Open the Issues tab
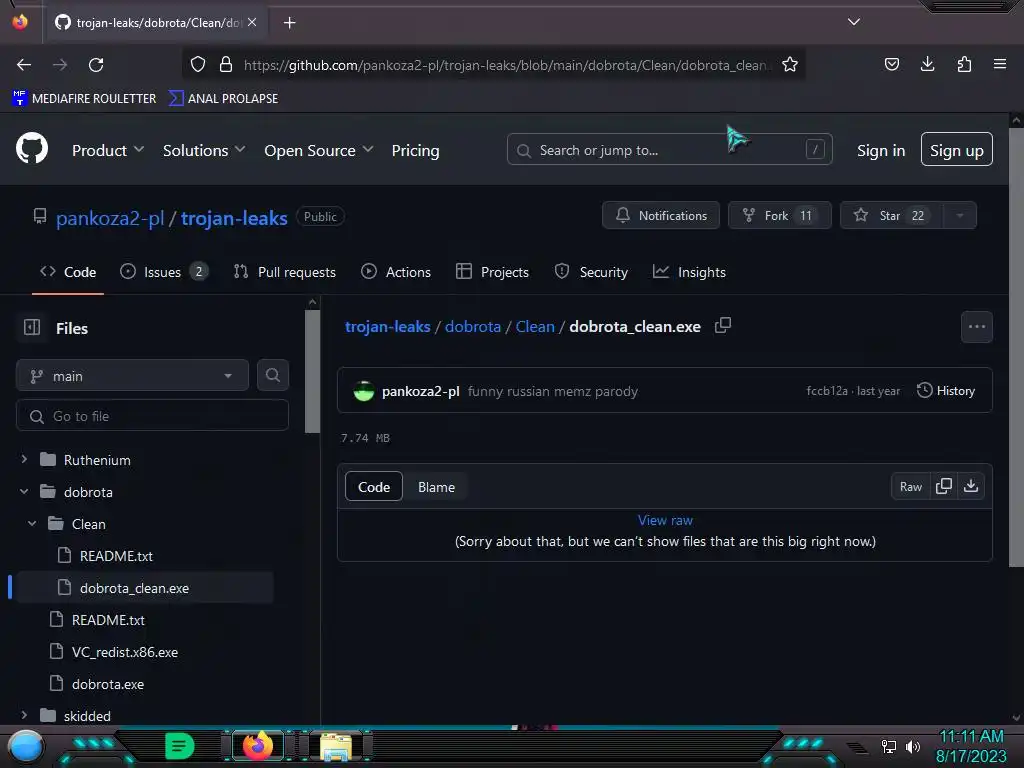1024x768 pixels. (164, 272)
